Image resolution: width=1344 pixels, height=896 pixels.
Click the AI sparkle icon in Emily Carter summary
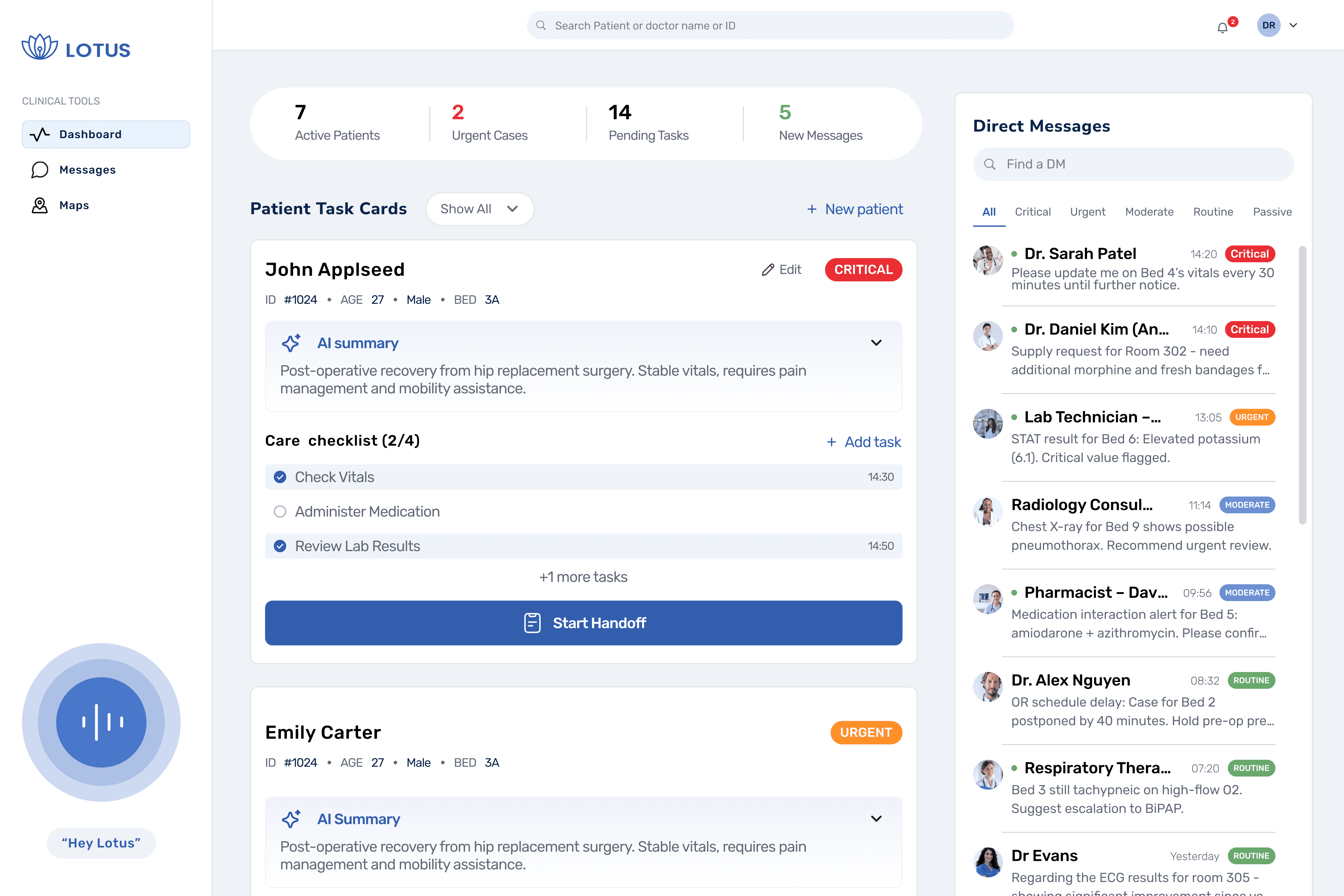click(291, 819)
